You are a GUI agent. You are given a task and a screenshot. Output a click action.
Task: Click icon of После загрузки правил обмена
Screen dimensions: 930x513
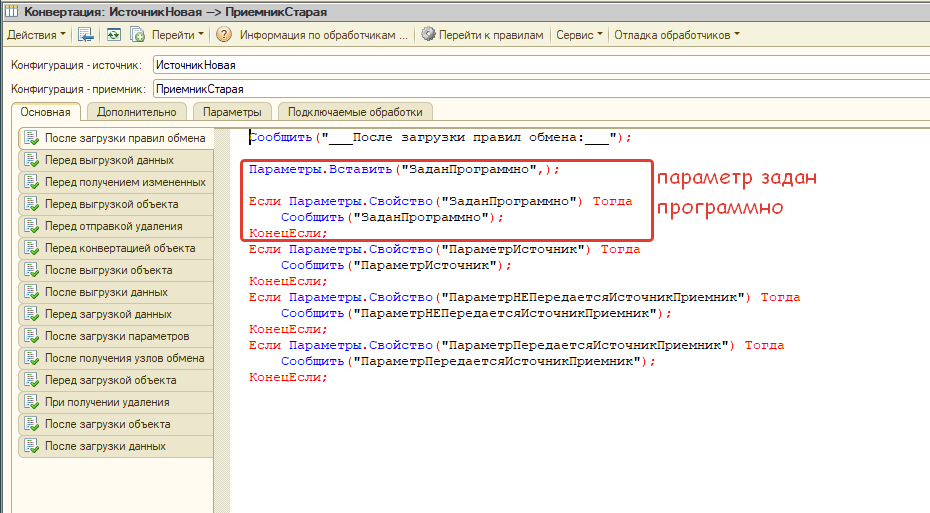click(31, 138)
